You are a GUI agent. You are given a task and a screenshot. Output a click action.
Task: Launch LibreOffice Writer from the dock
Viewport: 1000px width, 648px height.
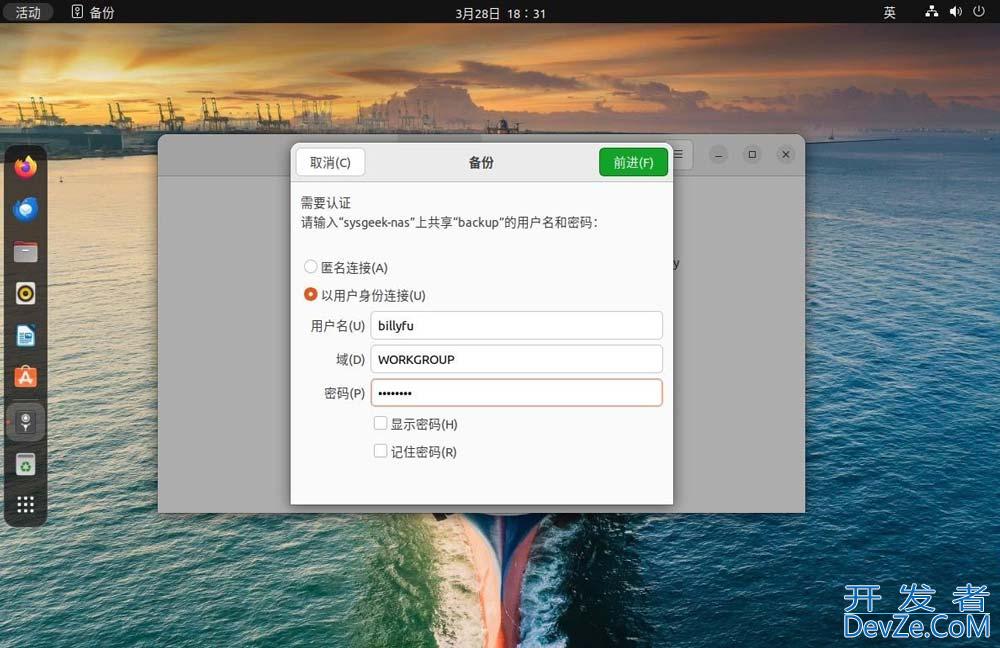tap(26, 335)
